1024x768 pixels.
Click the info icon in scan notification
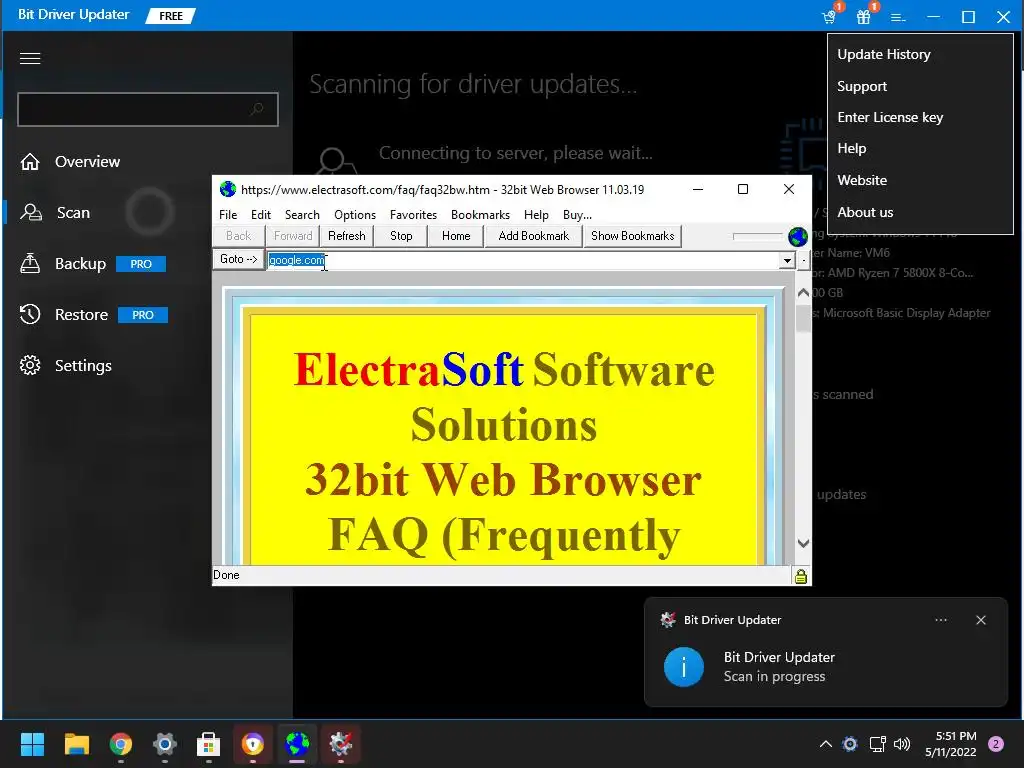tap(684, 667)
